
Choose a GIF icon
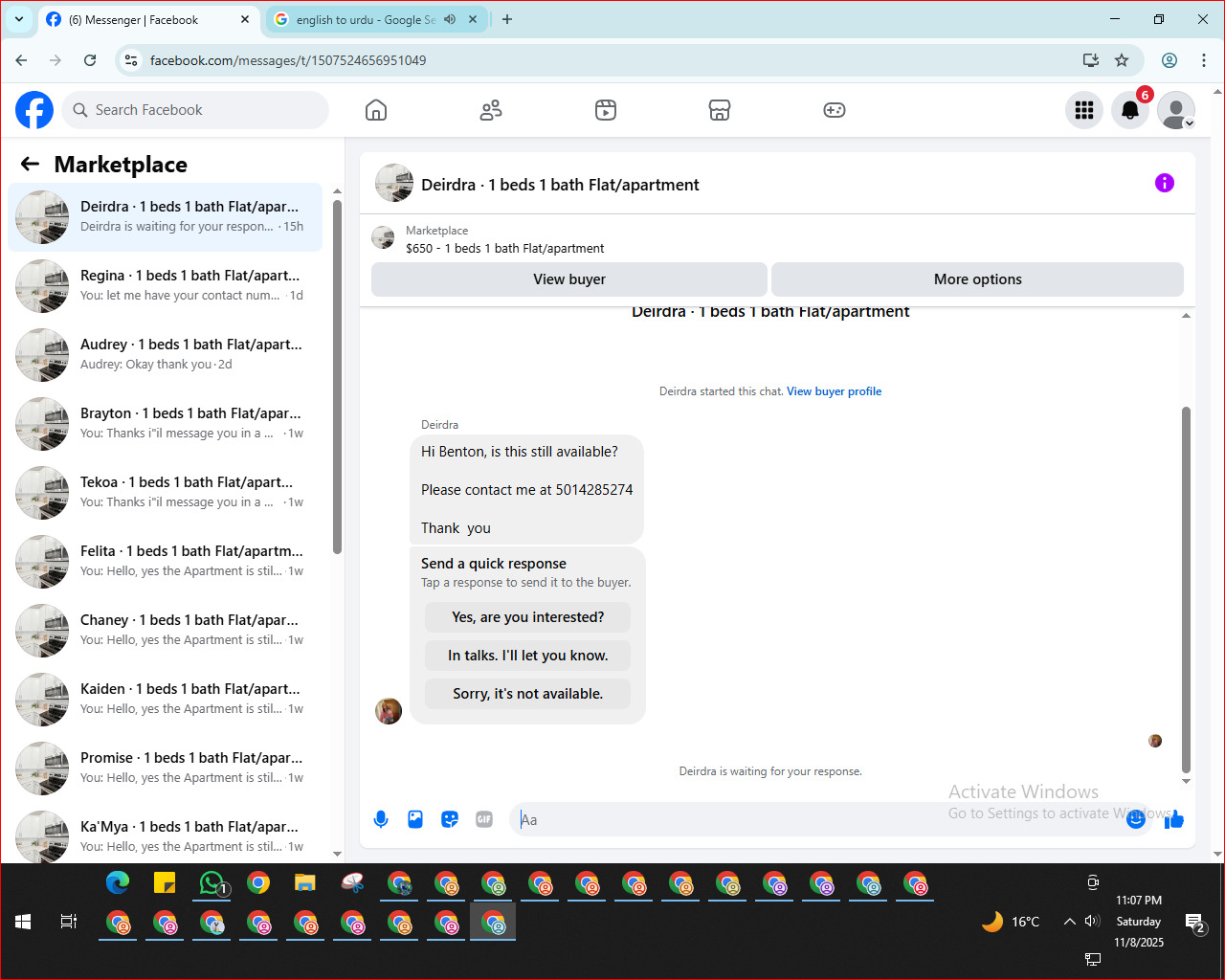pos(484,819)
